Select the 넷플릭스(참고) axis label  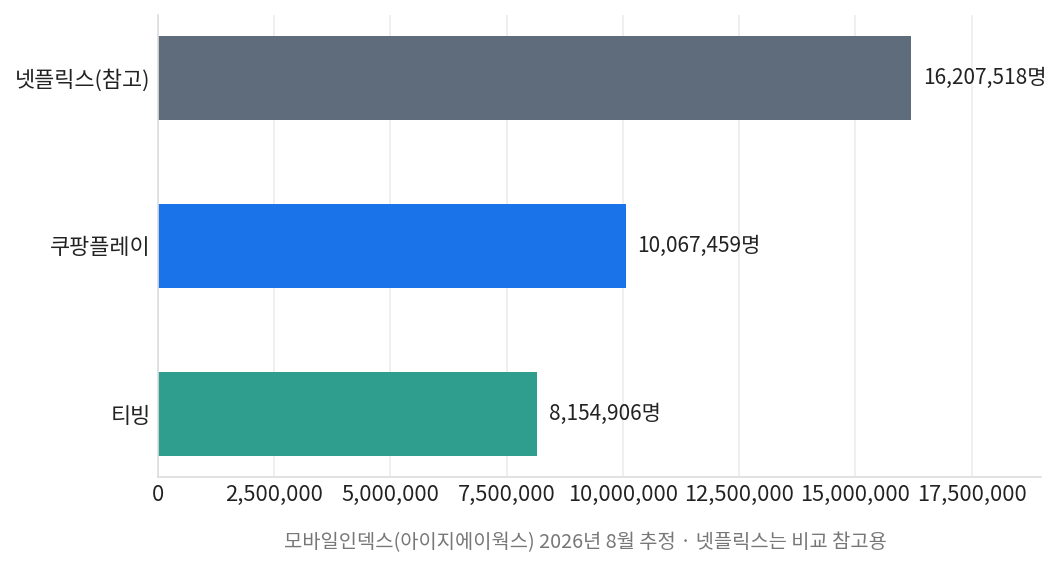pos(83,79)
